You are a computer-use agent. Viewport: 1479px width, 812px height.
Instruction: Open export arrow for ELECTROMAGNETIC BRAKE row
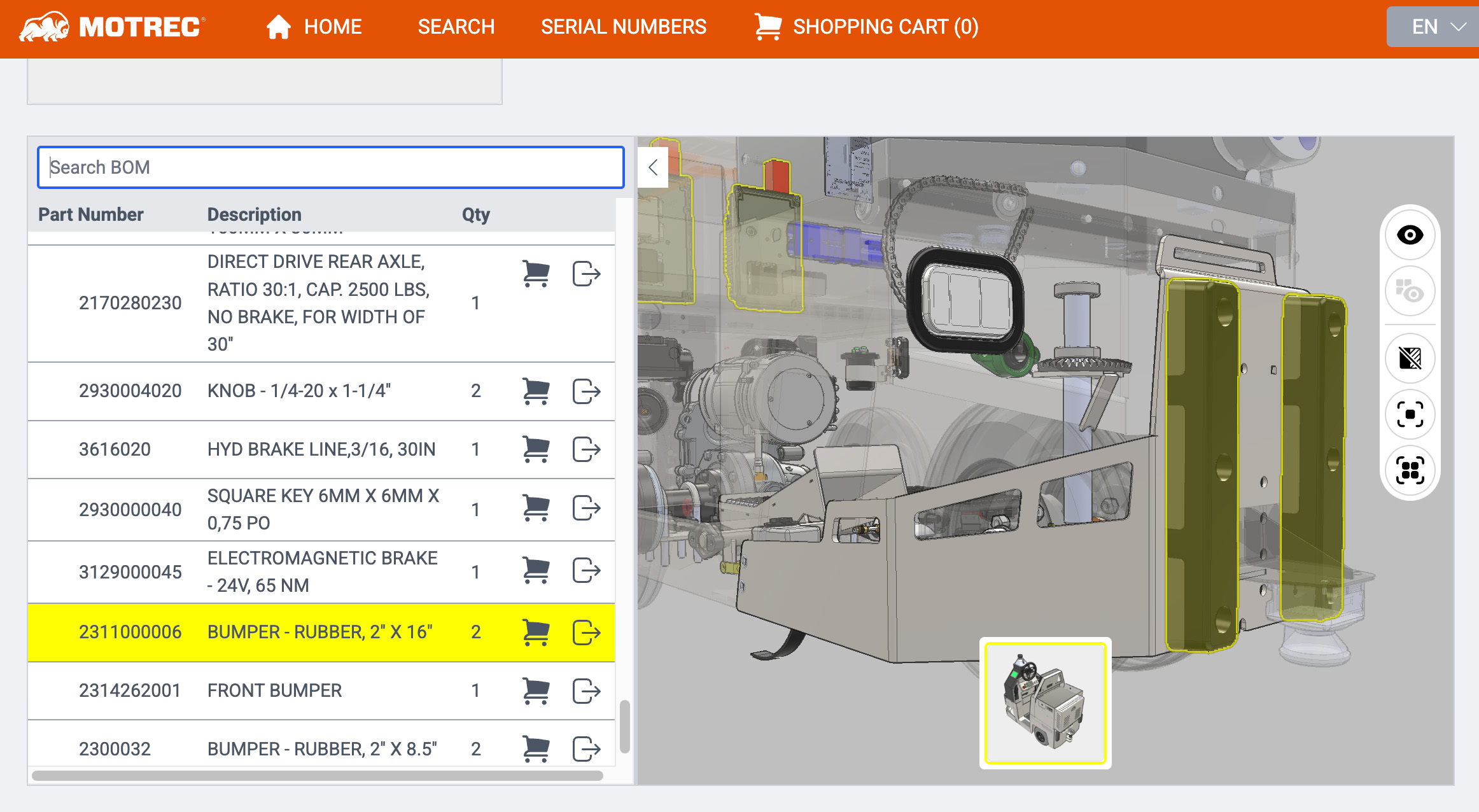click(586, 570)
